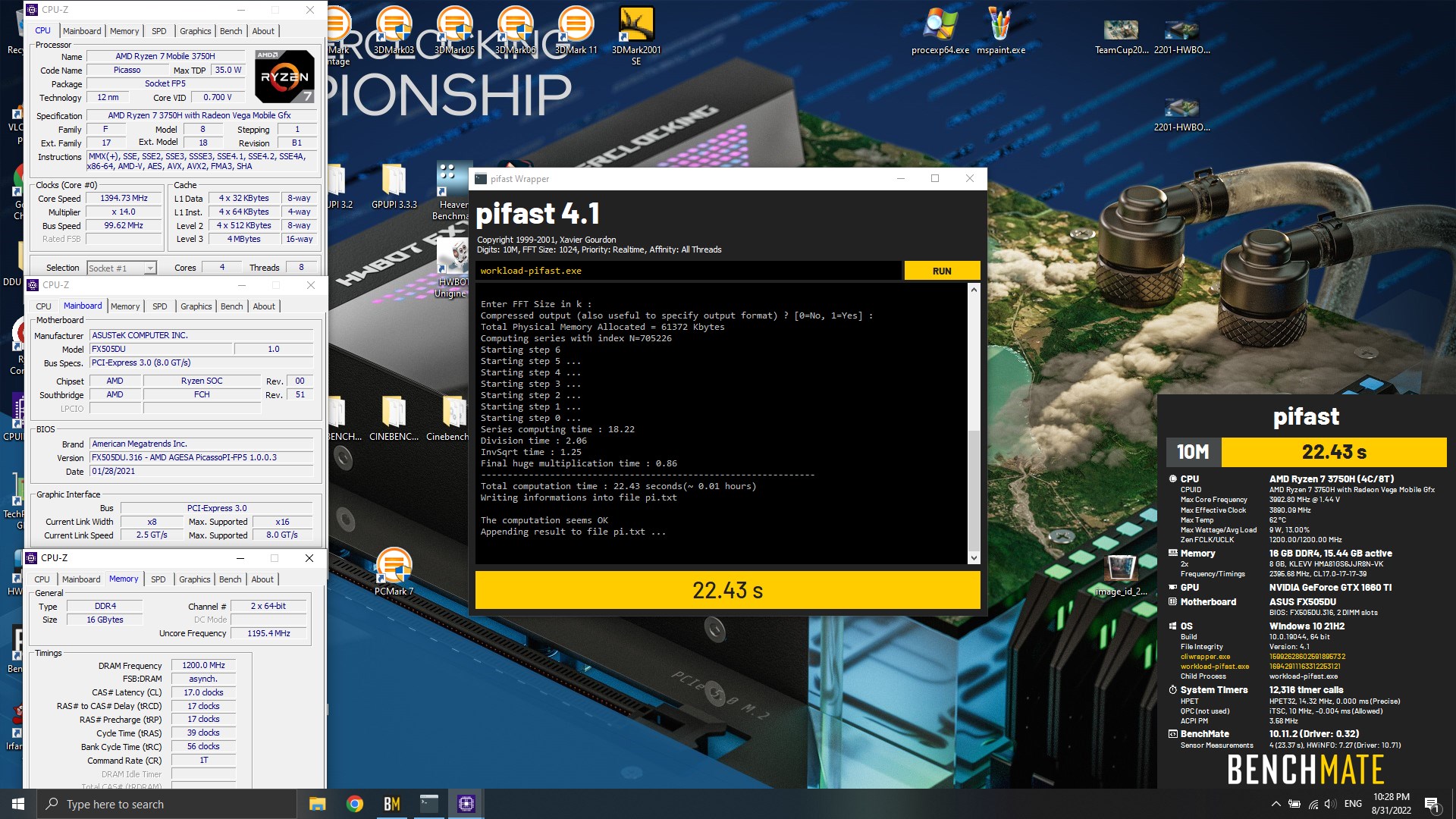Open the taskbar clock and date
This screenshot has width=1456, height=819.
pos(1391,804)
